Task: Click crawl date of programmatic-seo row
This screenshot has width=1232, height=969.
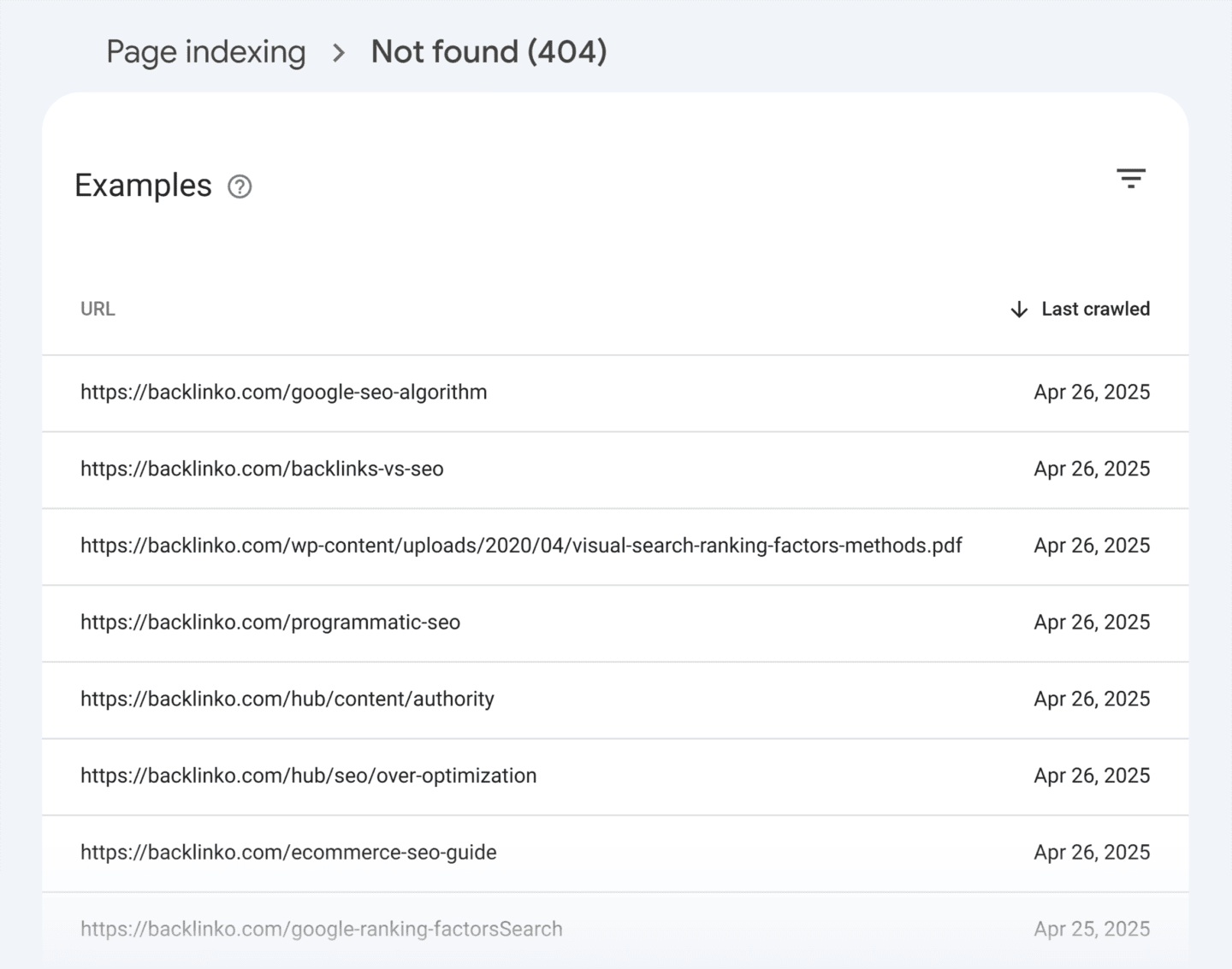Action: pos(1091,623)
